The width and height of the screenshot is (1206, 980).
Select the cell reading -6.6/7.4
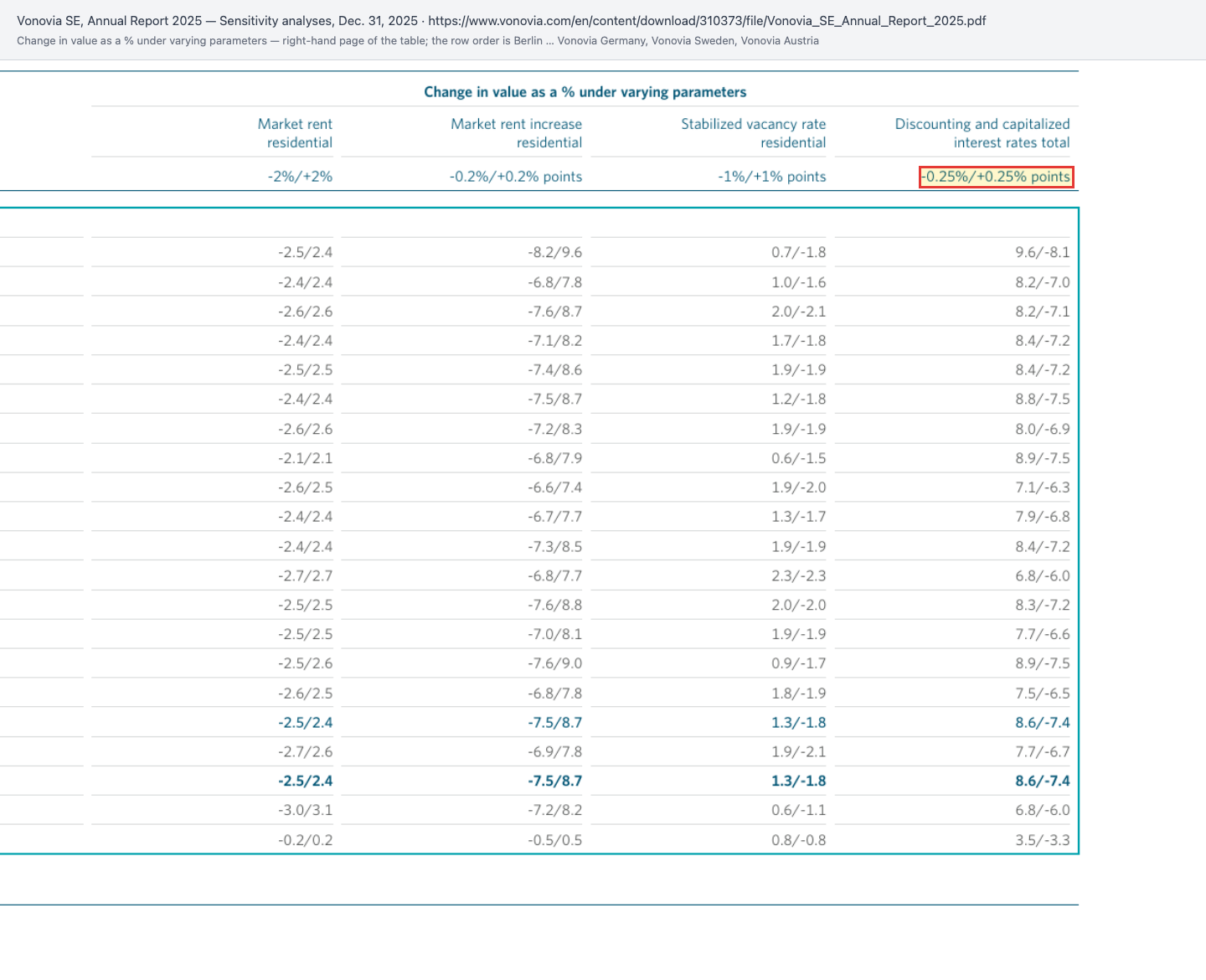click(554, 487)
